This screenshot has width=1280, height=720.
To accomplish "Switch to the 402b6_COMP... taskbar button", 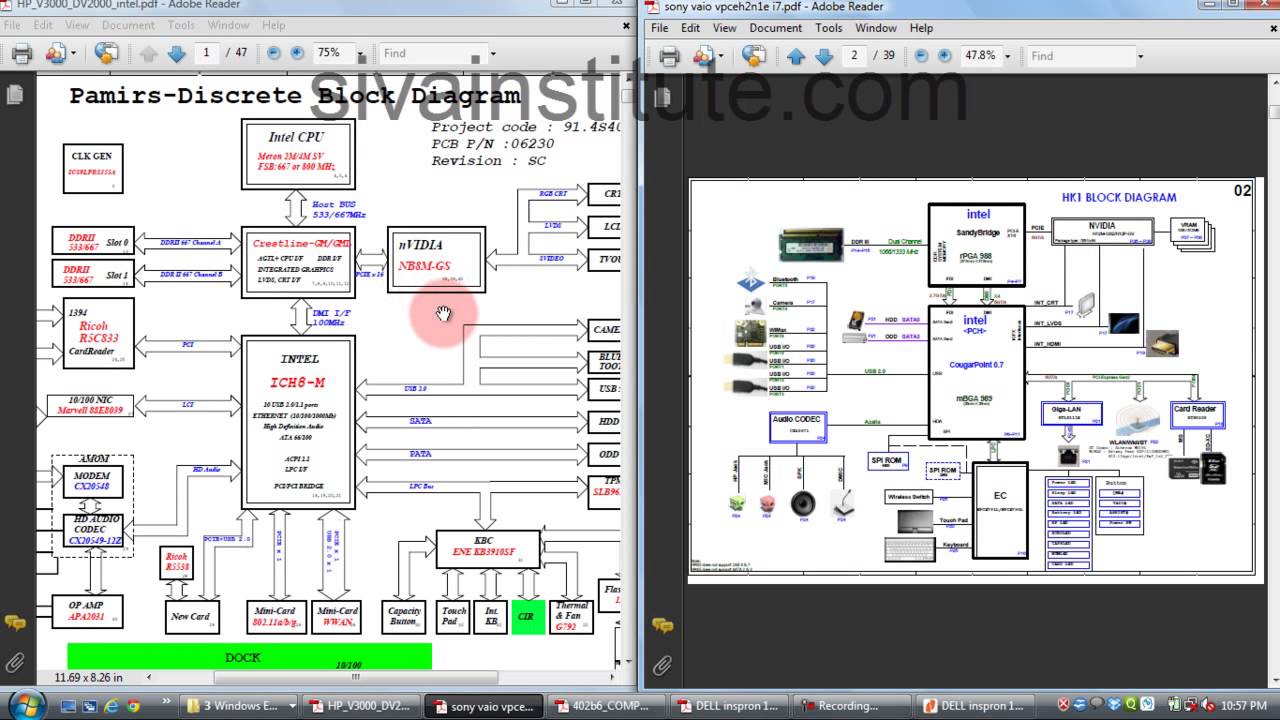I will tap(606, 706).
